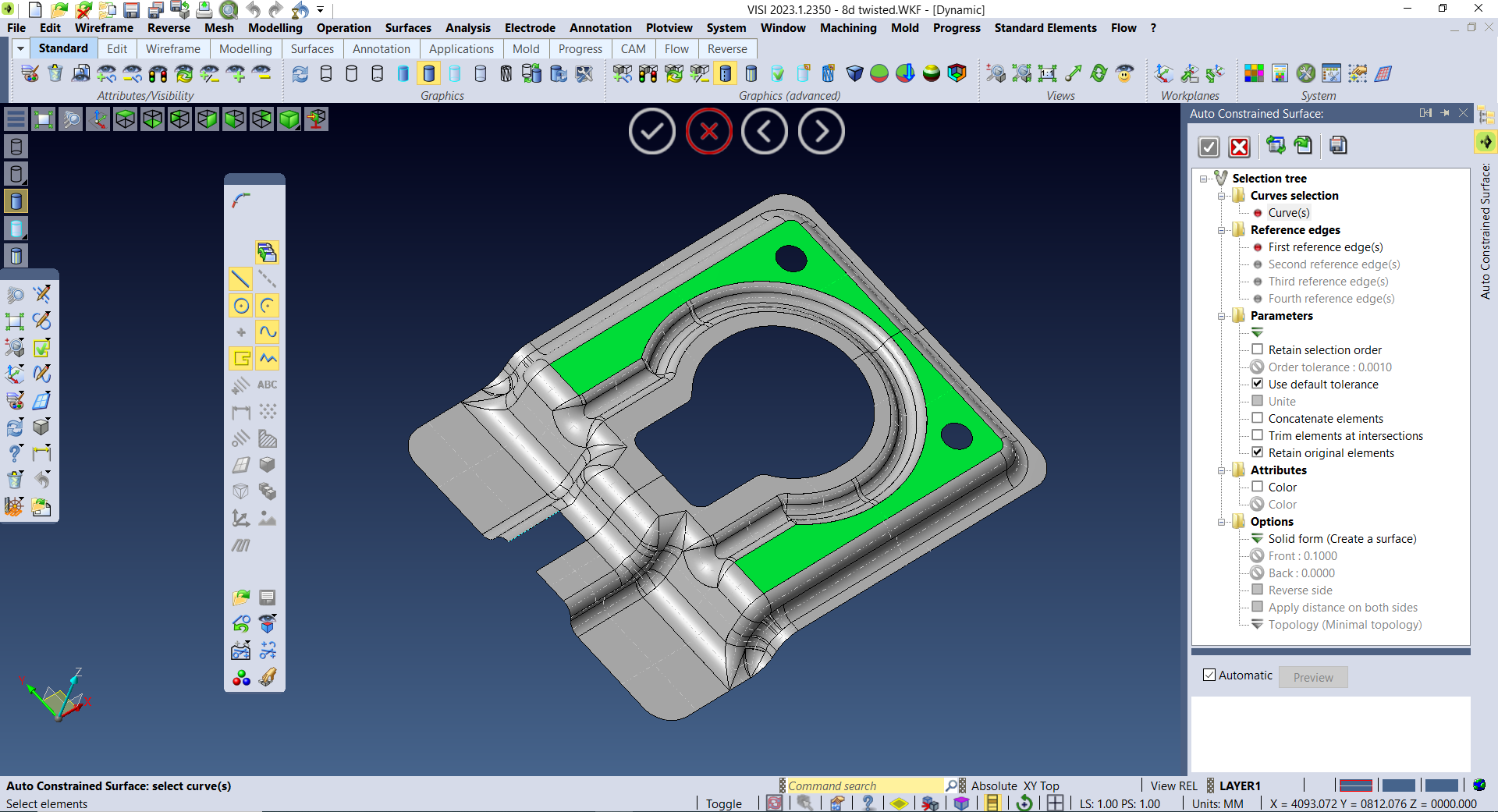Cancel with the red X circle in viewport

(709, 131)
